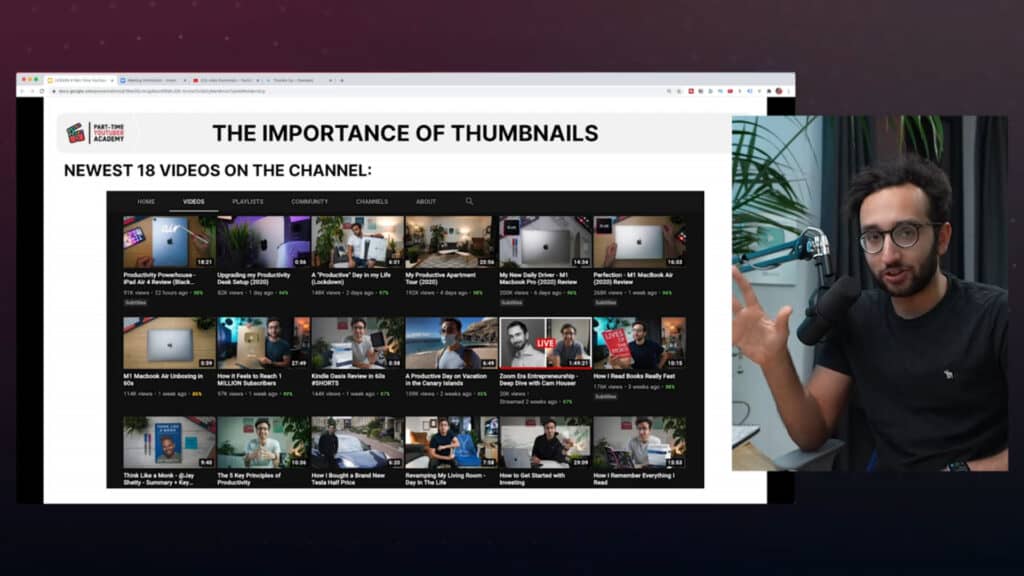This screenshot has height=576, width=1024.
Task: Click the 18:21 duration badge on iPad Air video
Action: [205, 261]
